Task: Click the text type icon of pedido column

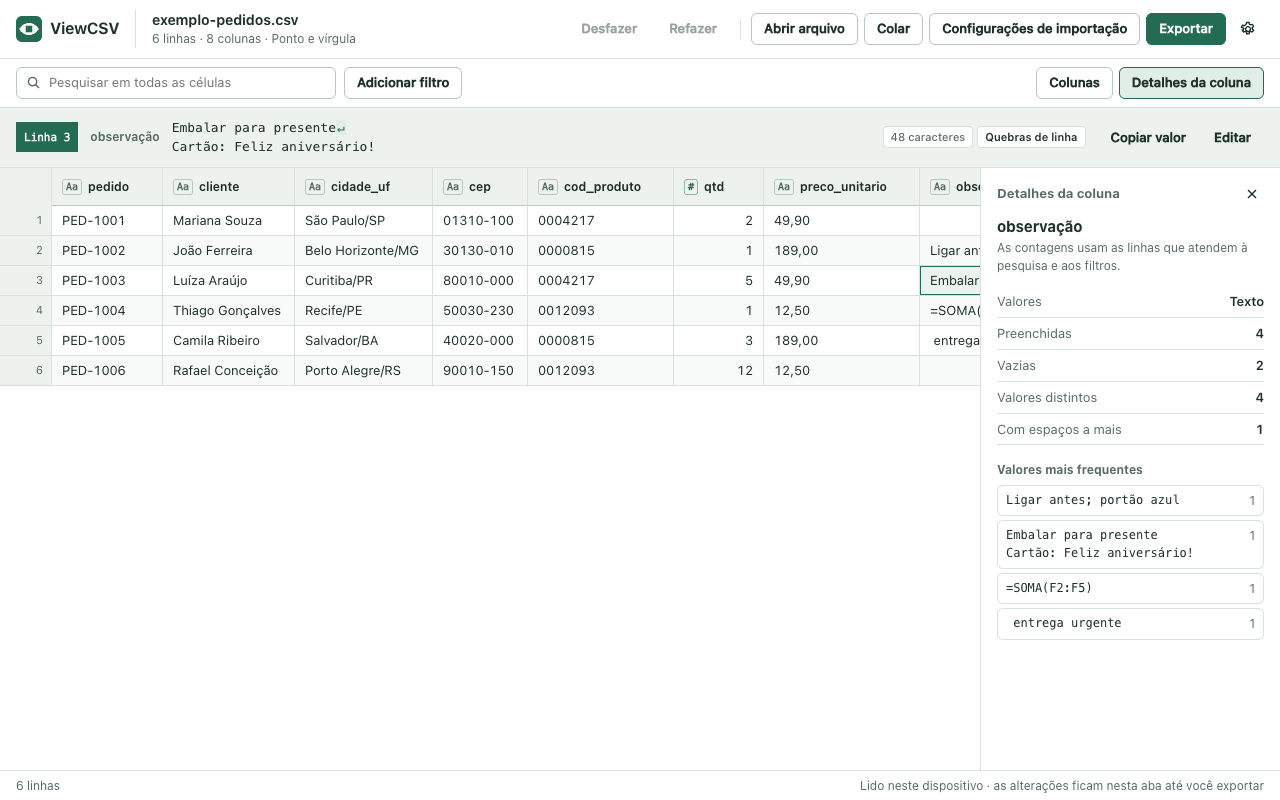Action: [x=72, y=187]
